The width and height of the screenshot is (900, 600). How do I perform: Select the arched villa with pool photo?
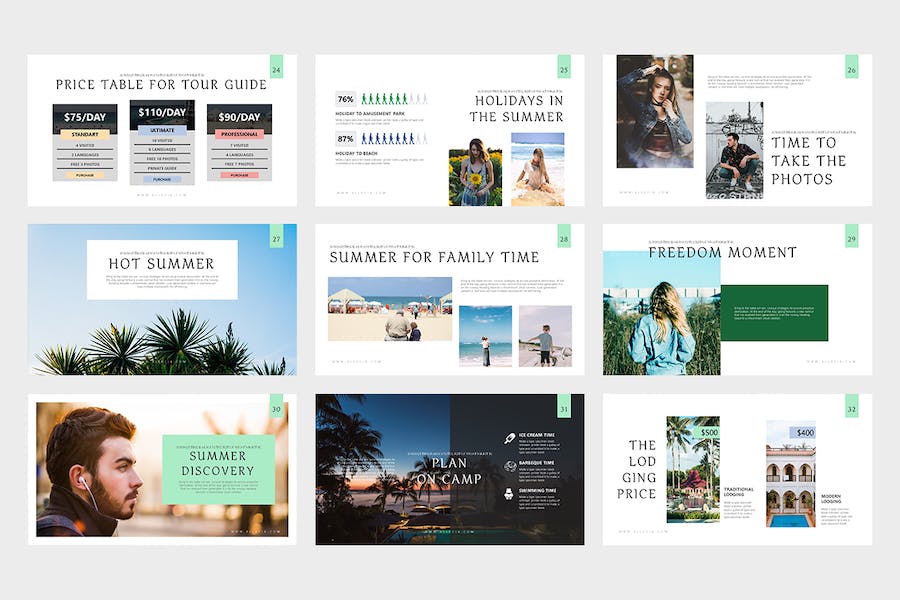(790, 474)
